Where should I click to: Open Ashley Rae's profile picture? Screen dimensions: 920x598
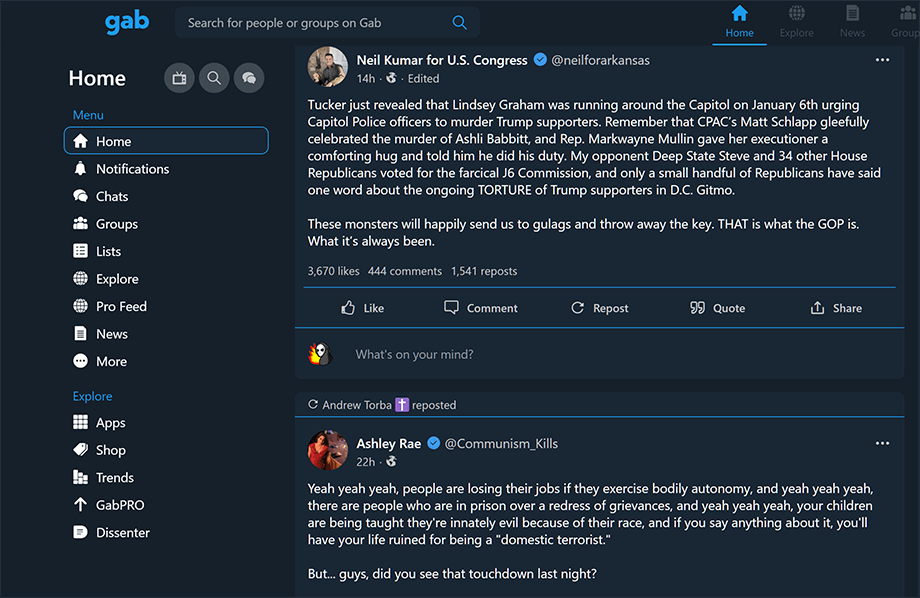(327, 451)
